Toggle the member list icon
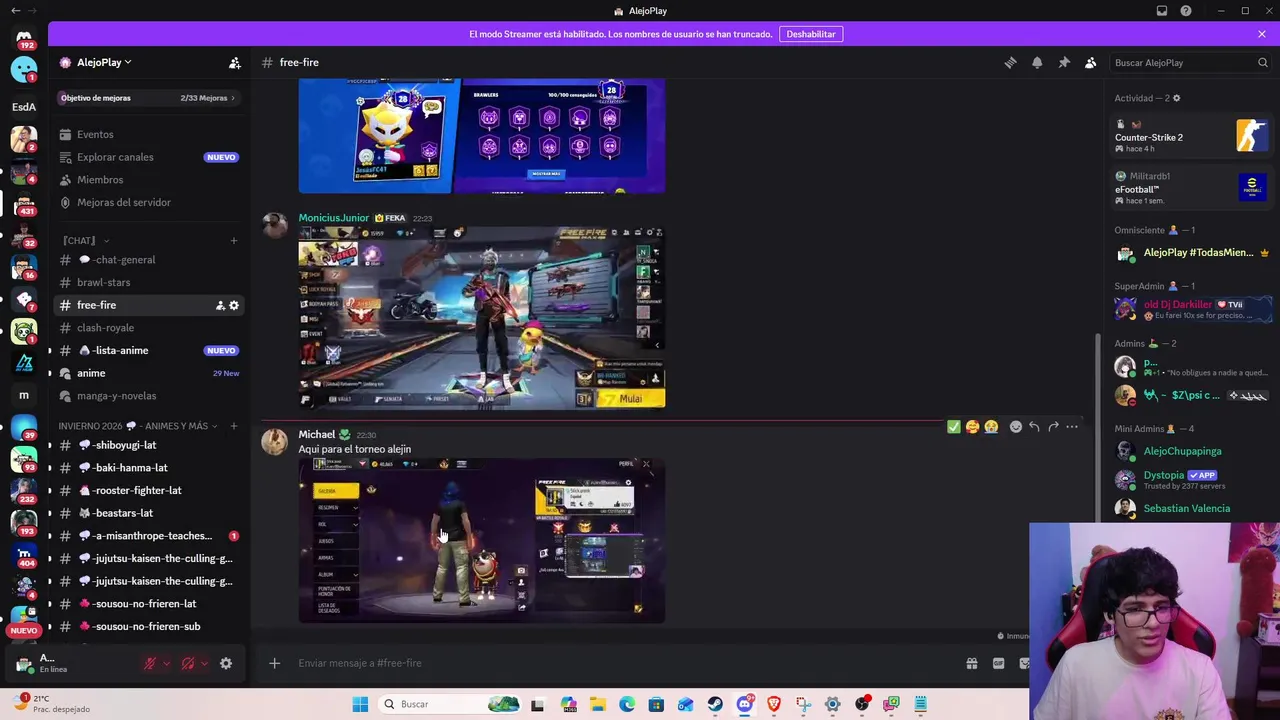Viewport: 1280px width, 720px height. 1091,62
